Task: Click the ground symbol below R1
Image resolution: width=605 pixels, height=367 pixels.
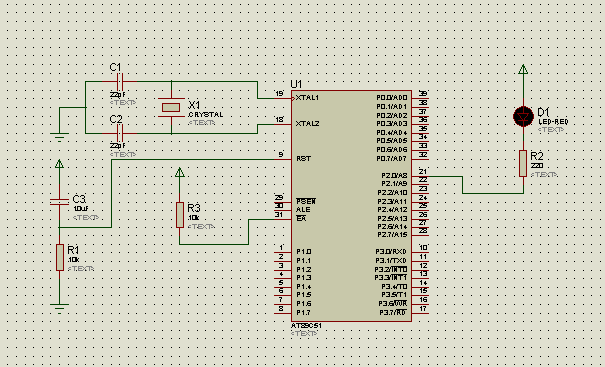Action: click(x=59, y=308)
